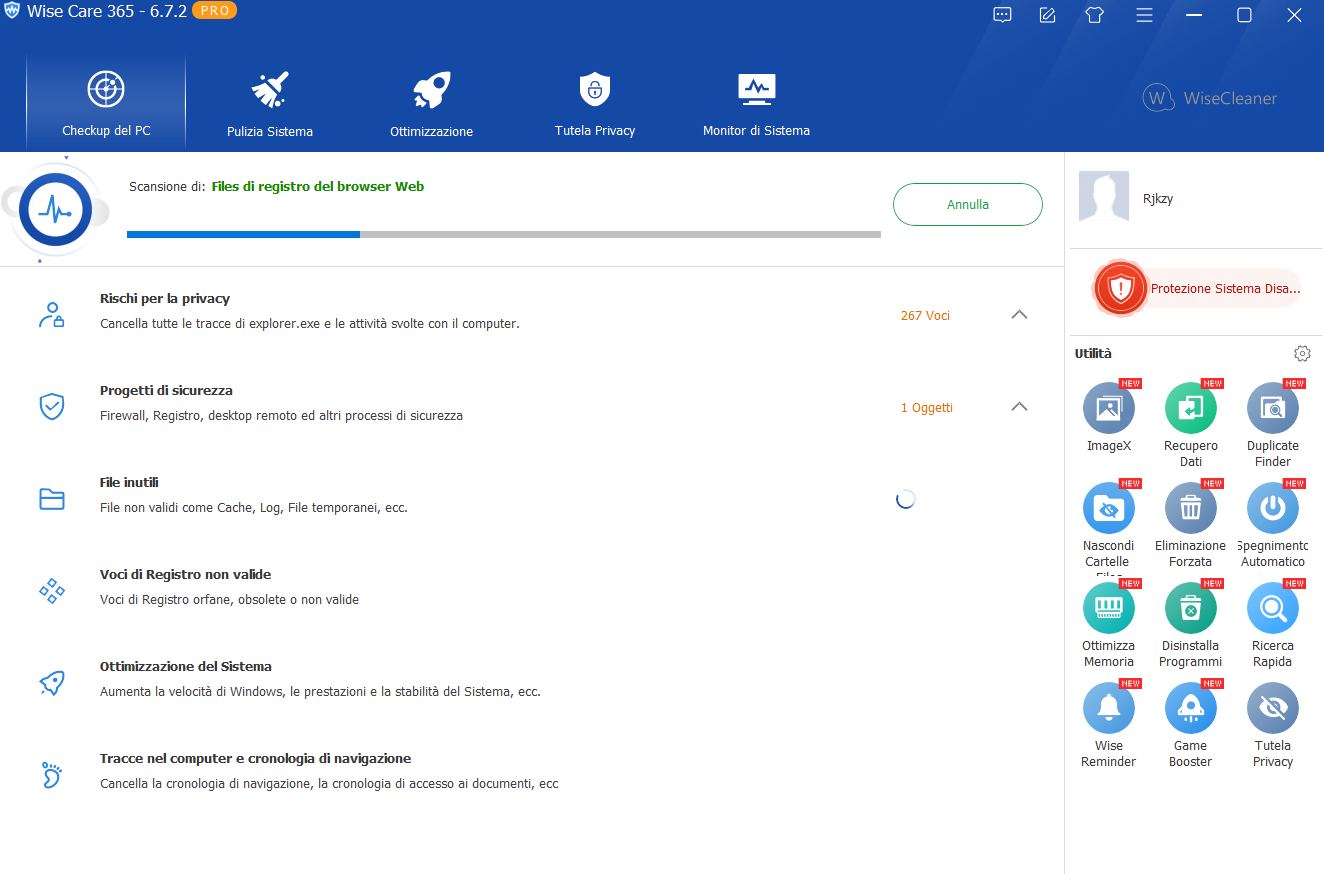Click the 1 Oggetti result

(x=927, y=407)
